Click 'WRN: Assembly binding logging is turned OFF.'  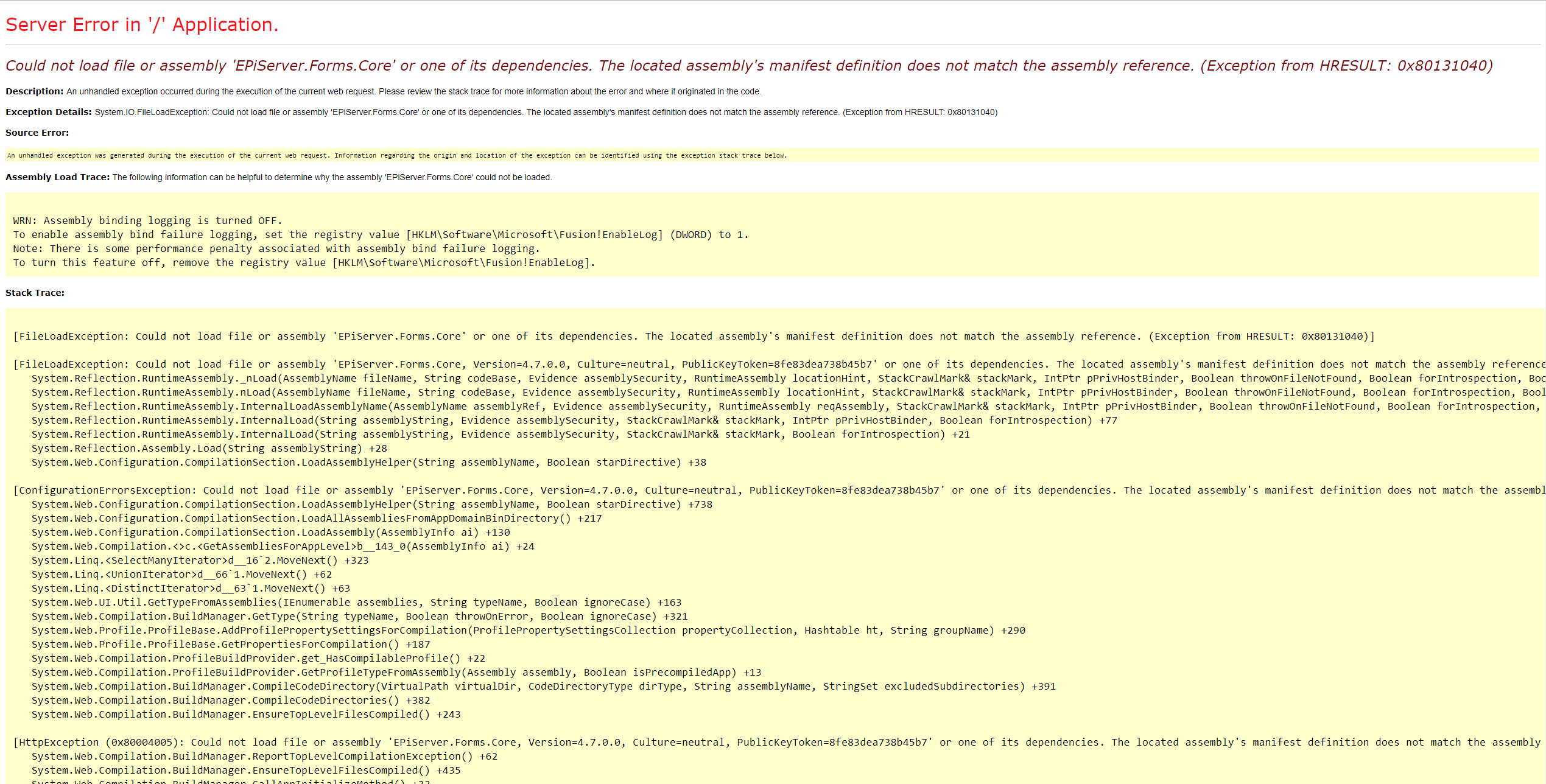click(x=147, y=220)
